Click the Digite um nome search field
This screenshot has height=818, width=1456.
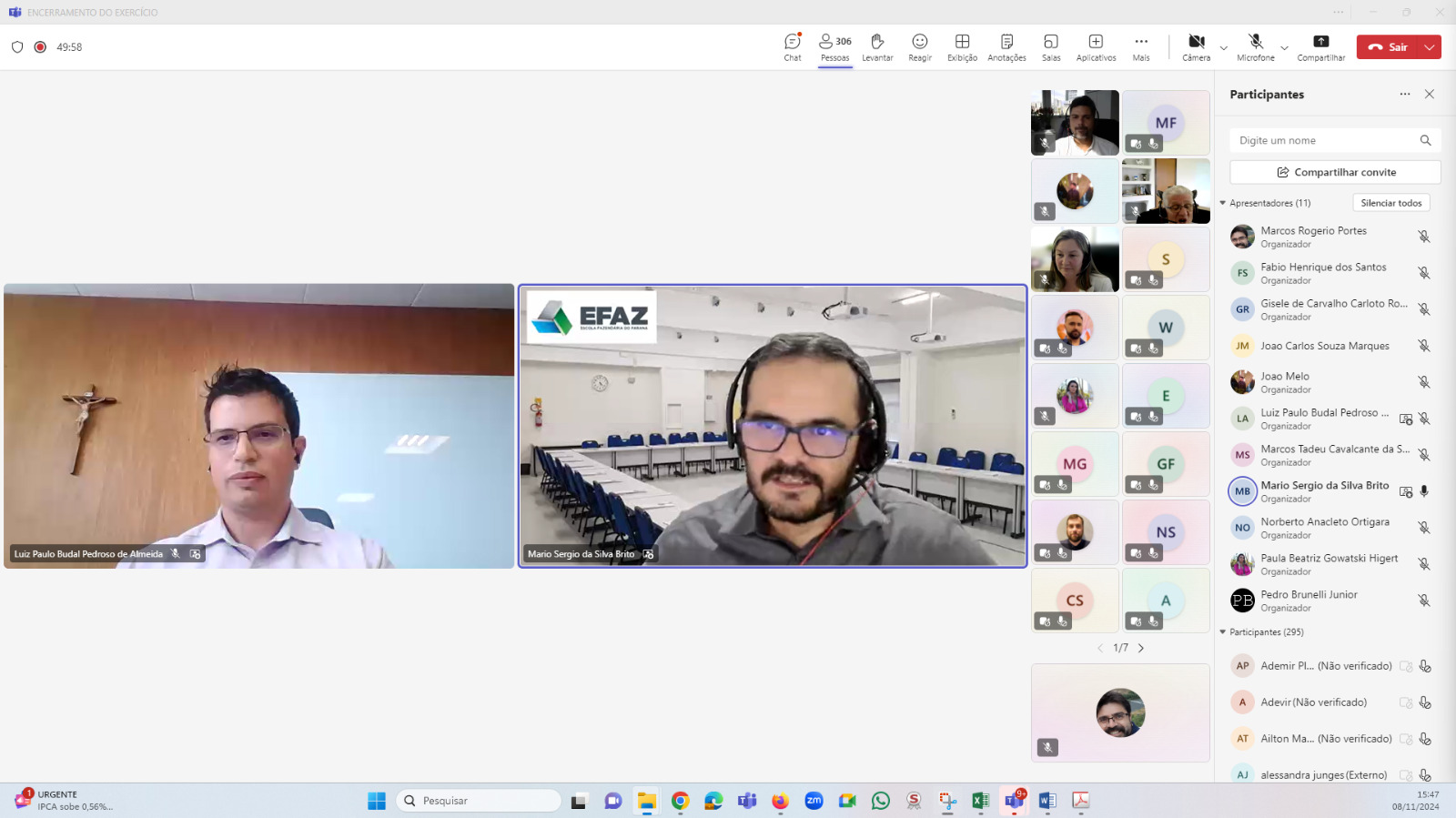pyautogui.click(x=1327, y=140)
